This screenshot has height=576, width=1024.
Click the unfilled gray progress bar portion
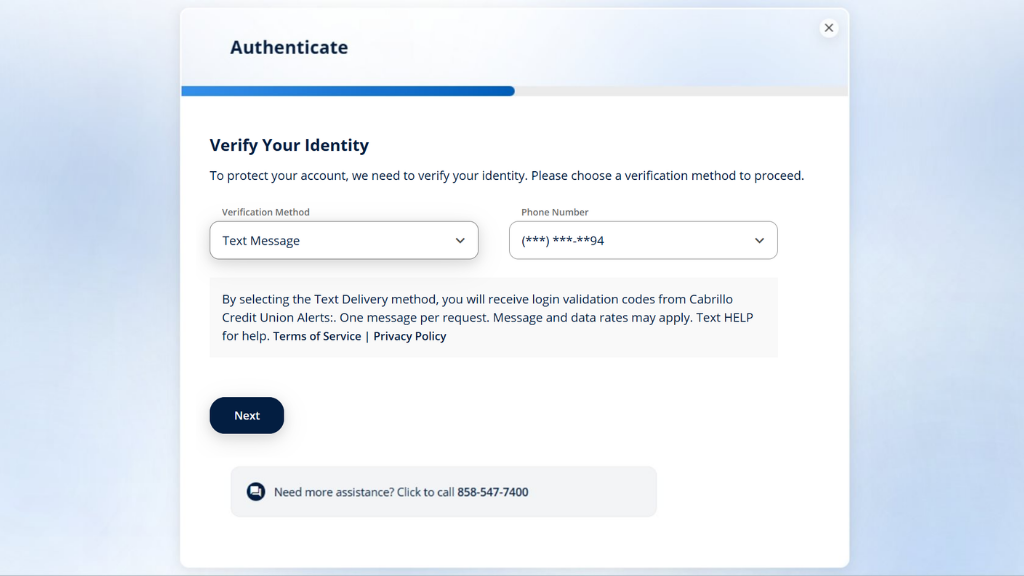pos(680,91)
